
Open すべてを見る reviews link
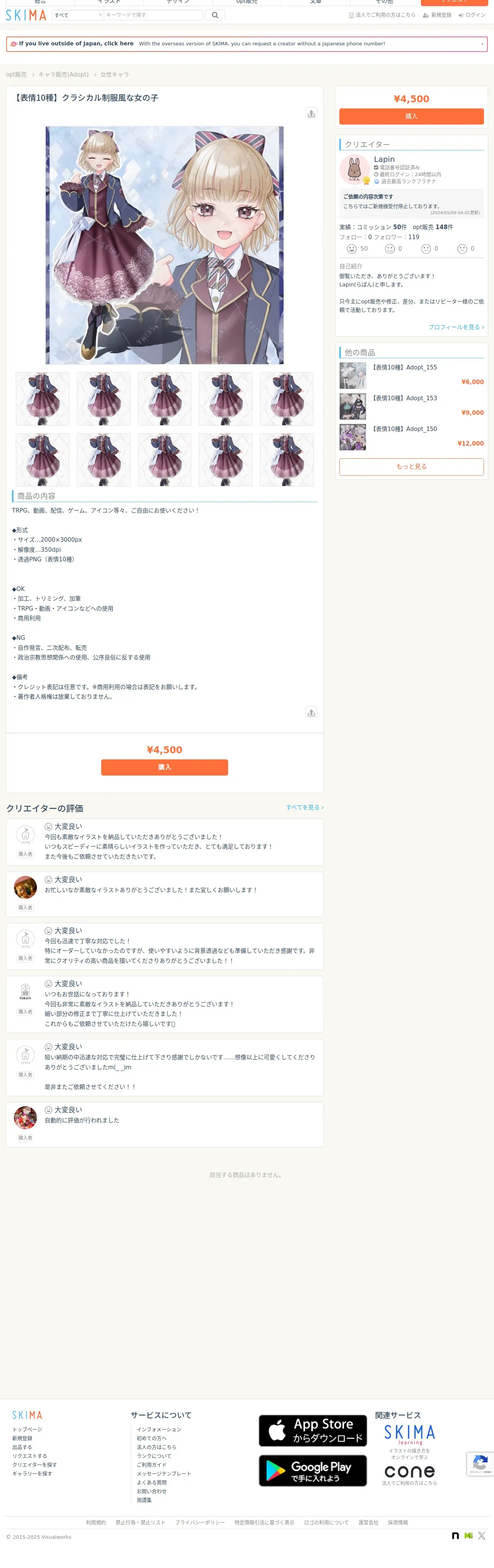coord(305,808)
